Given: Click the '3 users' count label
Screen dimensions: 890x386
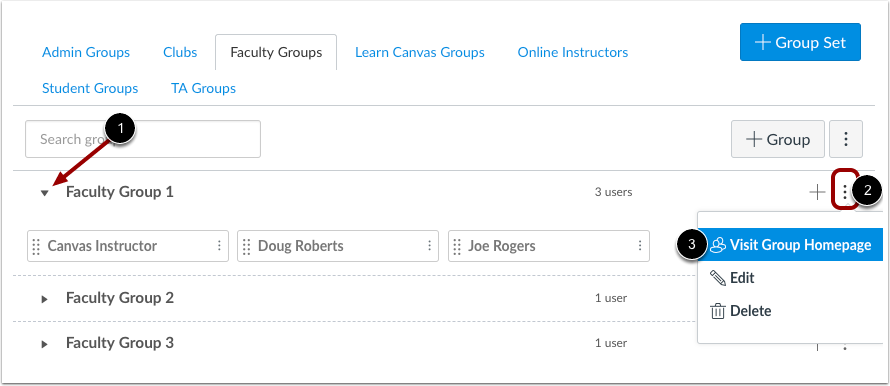Looking at the screenshot, I should 614,192.
